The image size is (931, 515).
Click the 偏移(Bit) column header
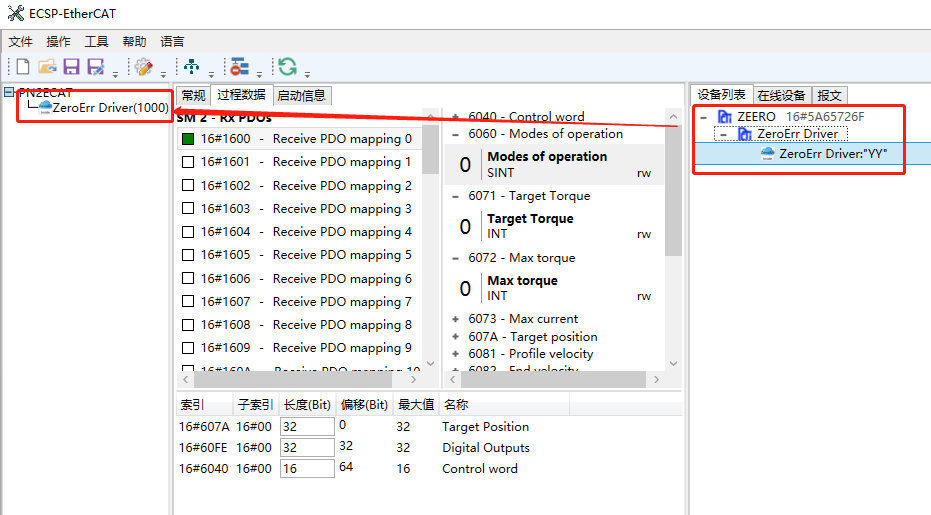pyautogui.click(x=365, y=405)
